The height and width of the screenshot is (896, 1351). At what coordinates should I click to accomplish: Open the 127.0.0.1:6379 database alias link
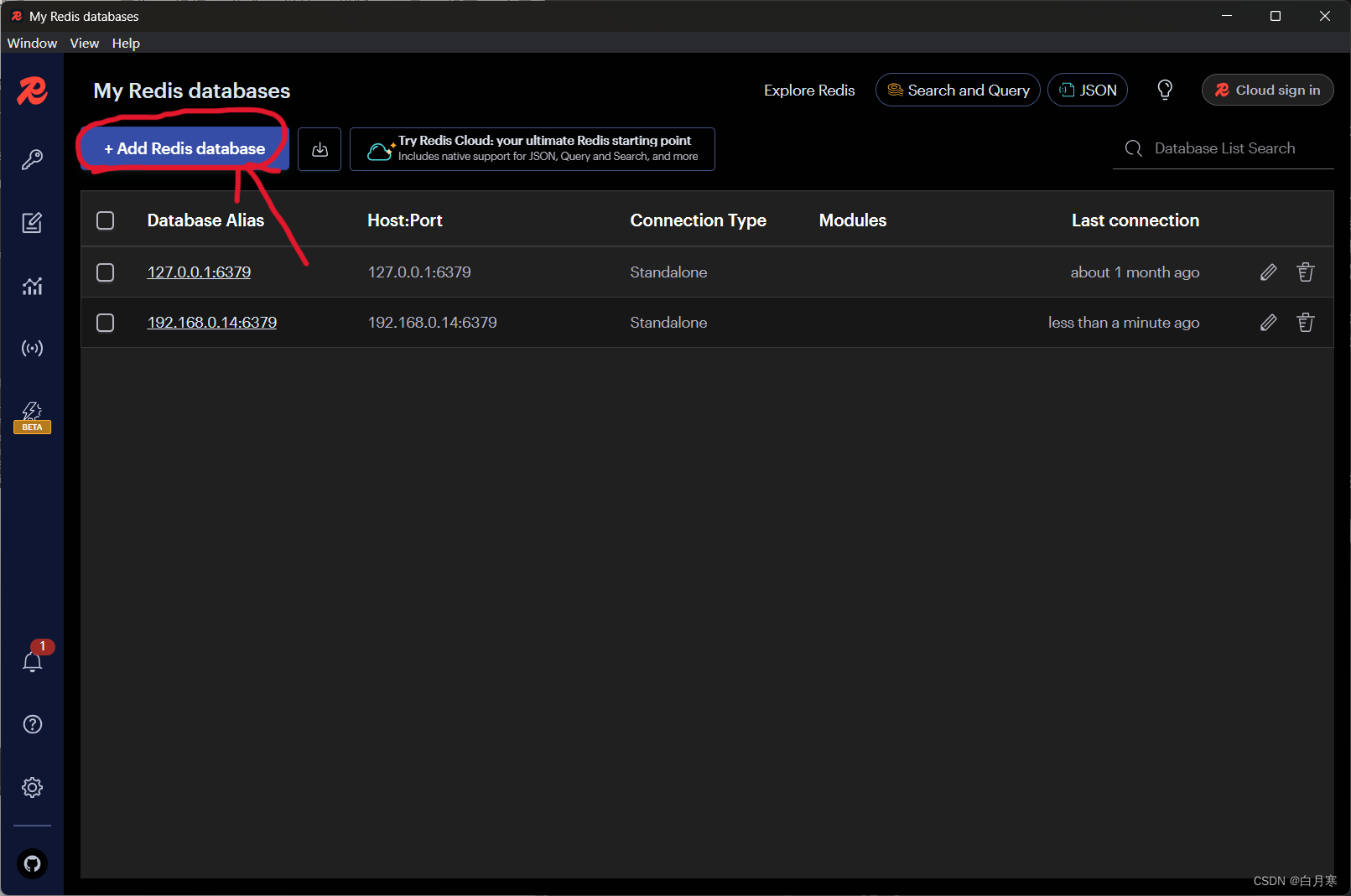pyautogui.click(x=199, y=272)
